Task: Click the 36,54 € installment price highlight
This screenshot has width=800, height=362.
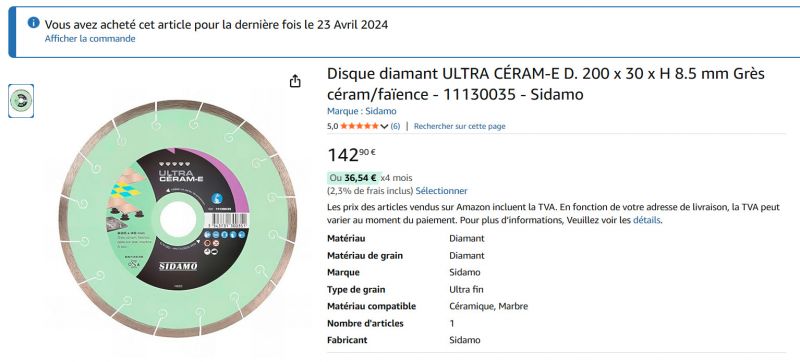Action: point(360,178)
